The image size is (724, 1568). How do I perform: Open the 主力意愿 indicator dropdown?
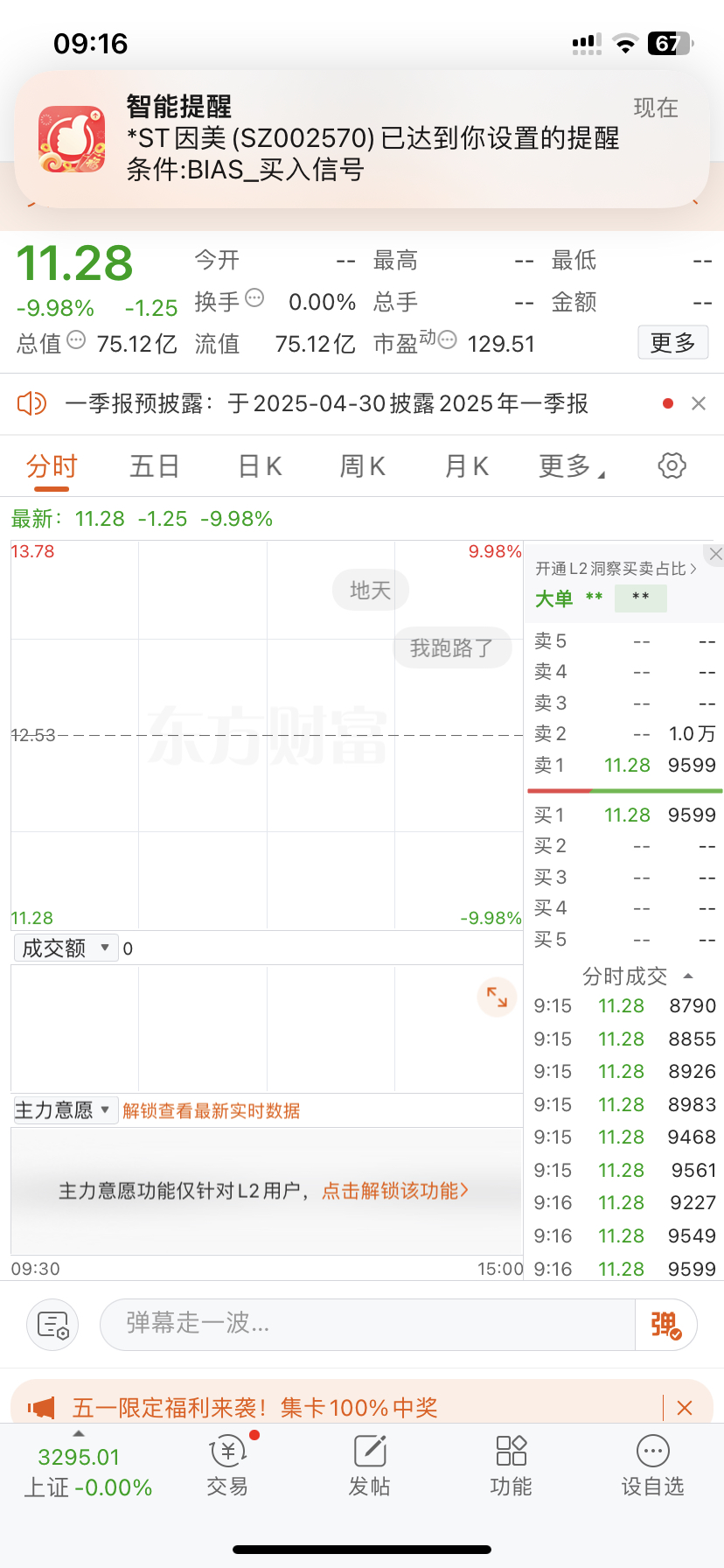[66, 1110]
